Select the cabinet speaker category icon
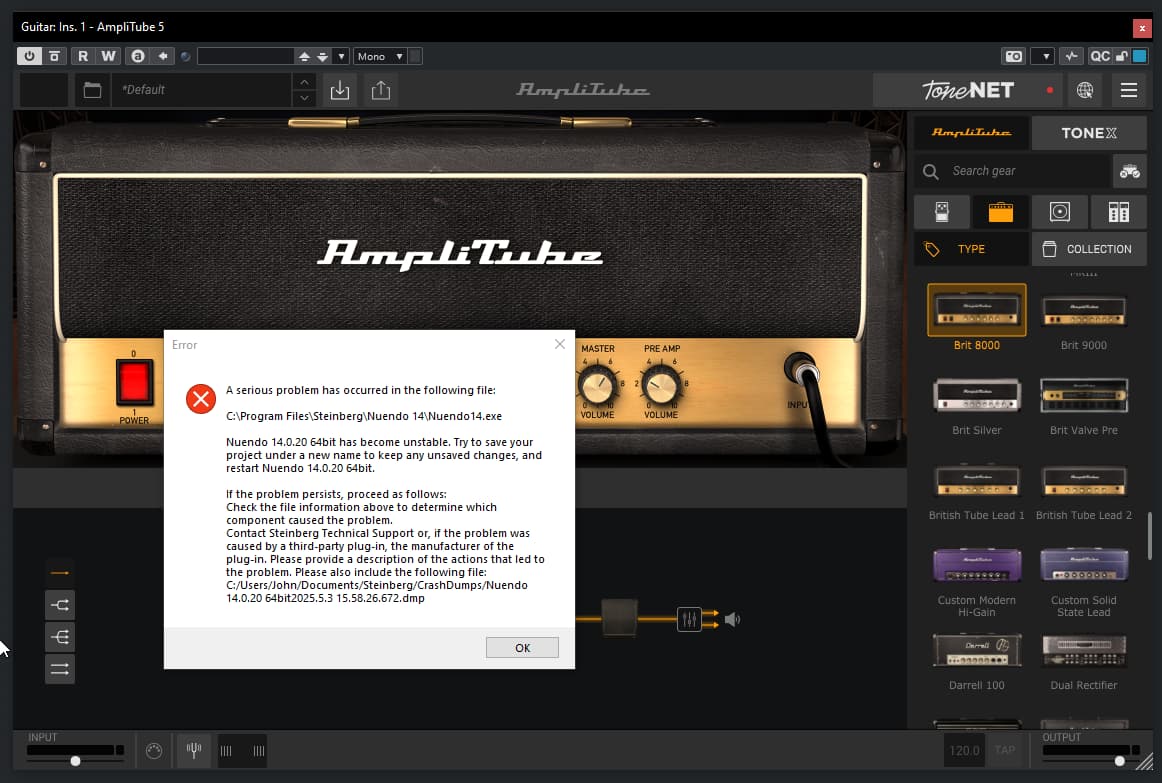1162x783 pixels. [x=1060, y=212]
